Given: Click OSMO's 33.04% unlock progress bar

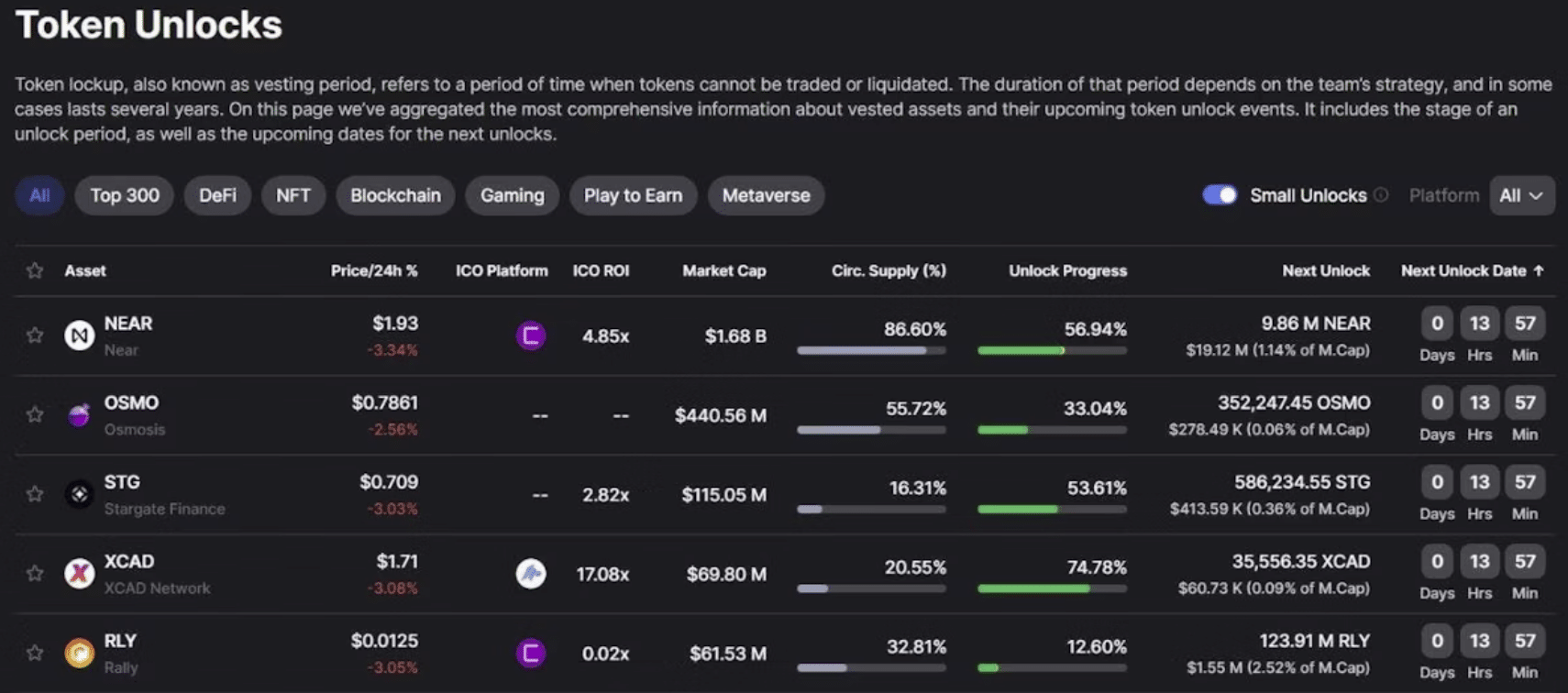Looking at the screenshot, I should coord(1053,430).
